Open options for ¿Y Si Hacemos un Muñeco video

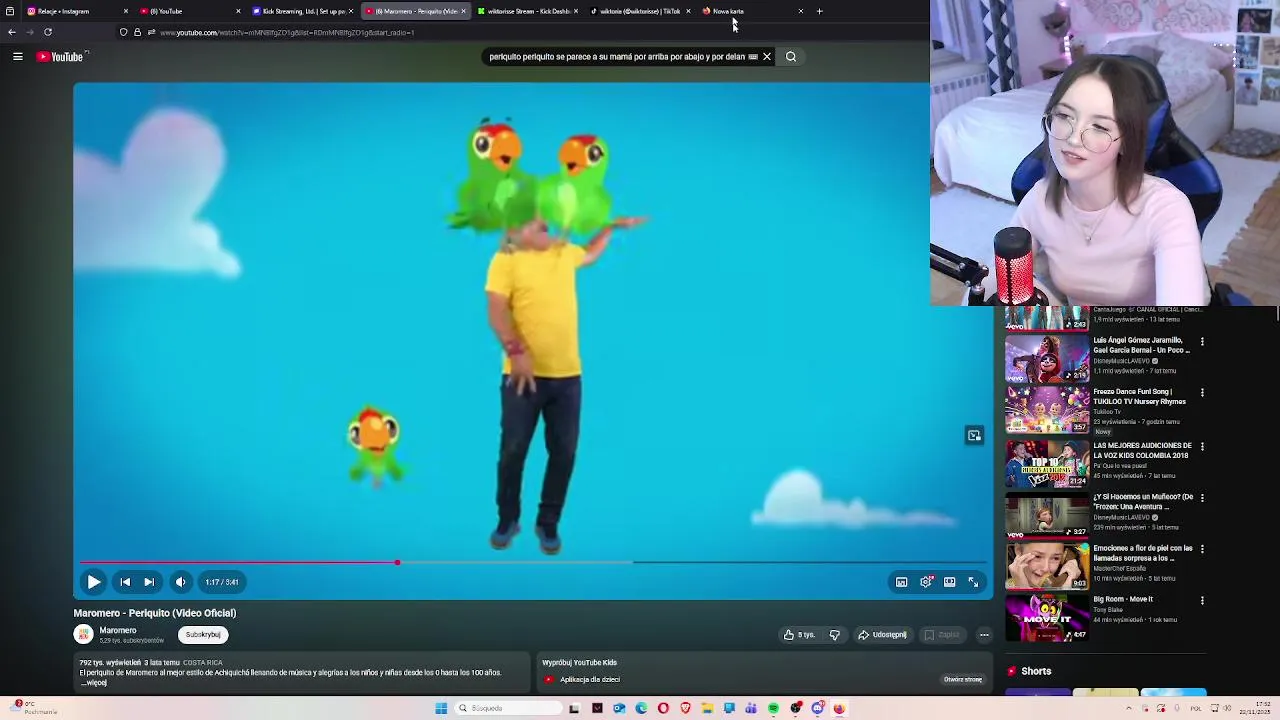tap(1202, 498)
